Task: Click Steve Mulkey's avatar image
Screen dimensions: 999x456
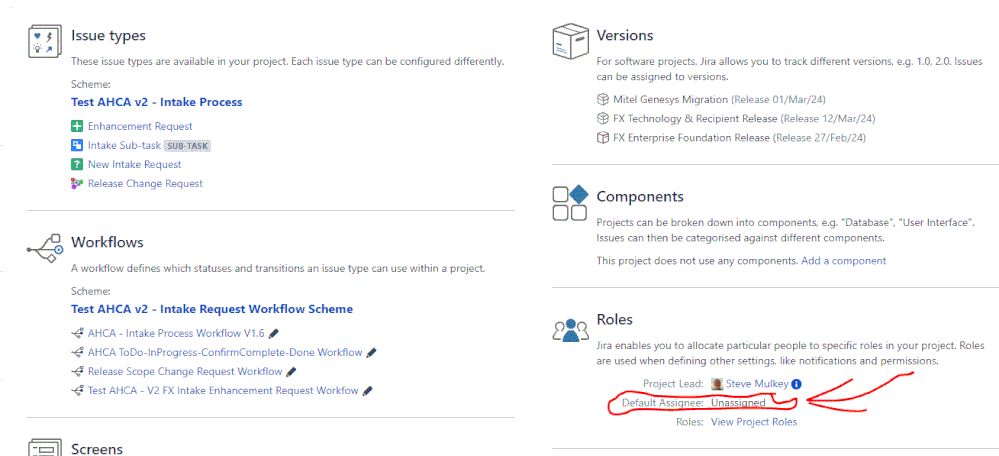Action: tap(717, 384)
